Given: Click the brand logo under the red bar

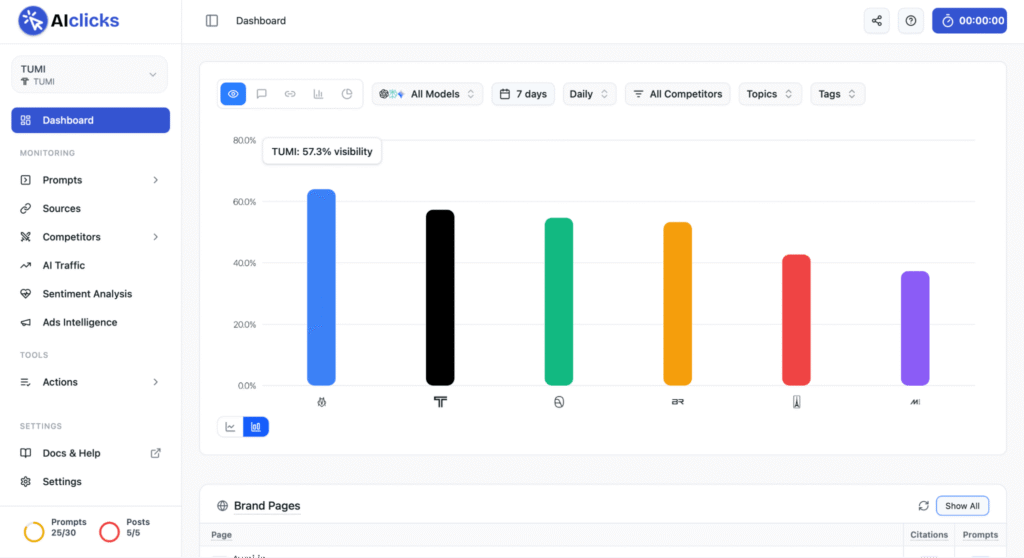Looking at the screenshot, I should click(x=796, y=402).
